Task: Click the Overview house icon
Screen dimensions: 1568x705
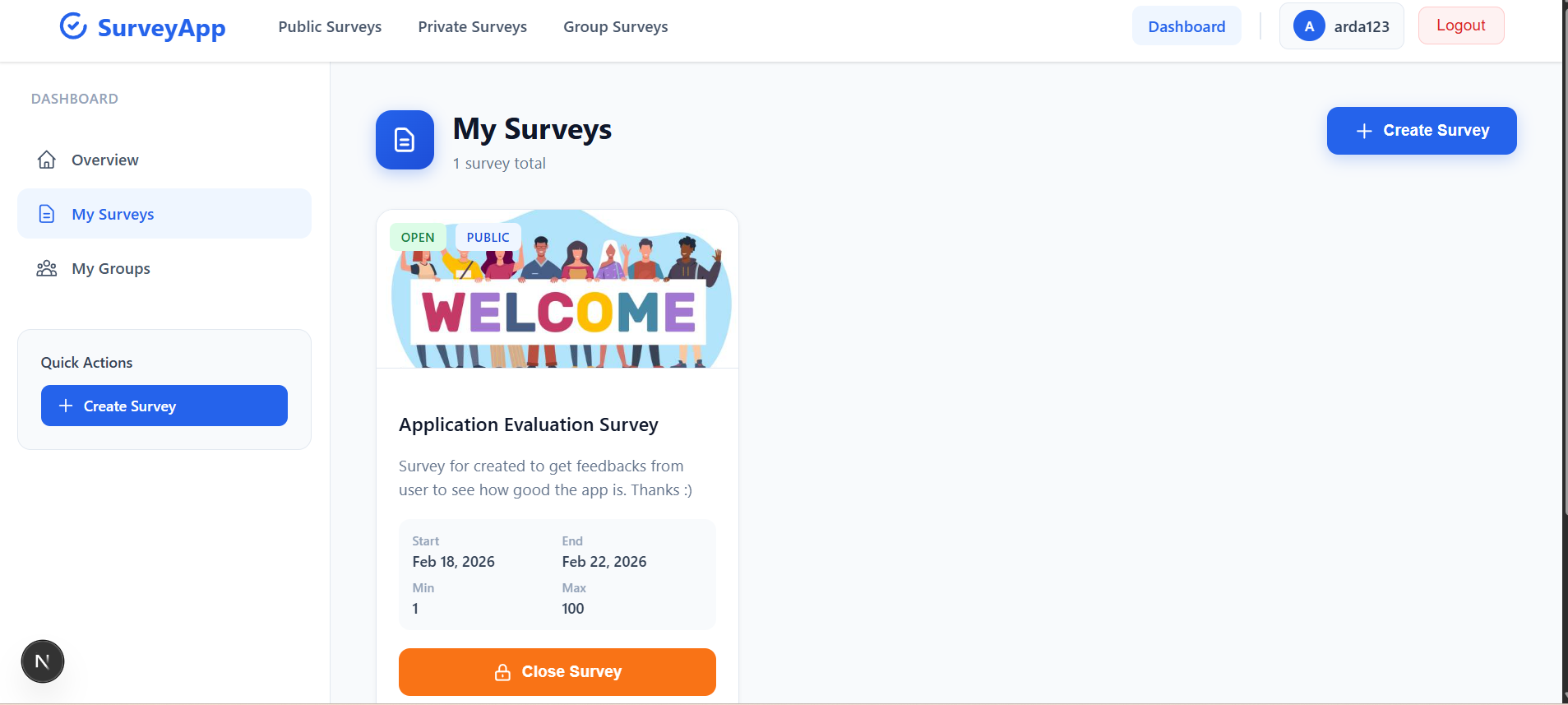Action: (47, 160)
